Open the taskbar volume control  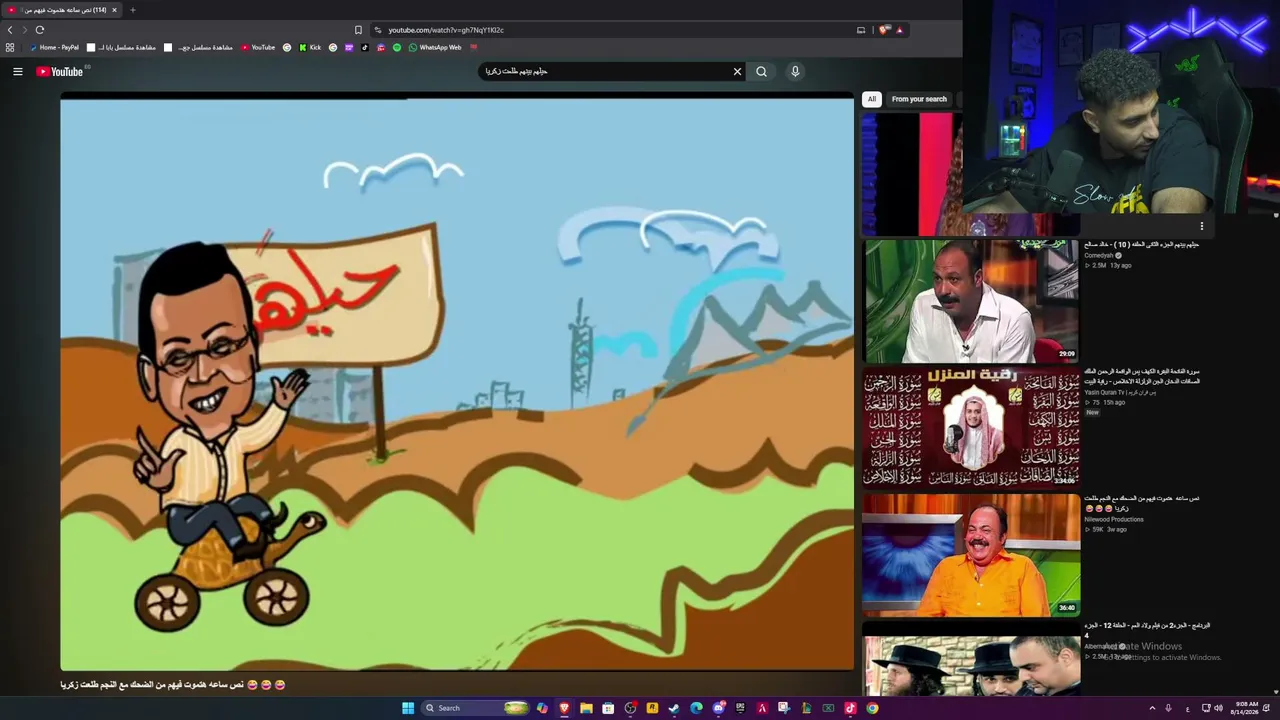[x=1218, y=708]
